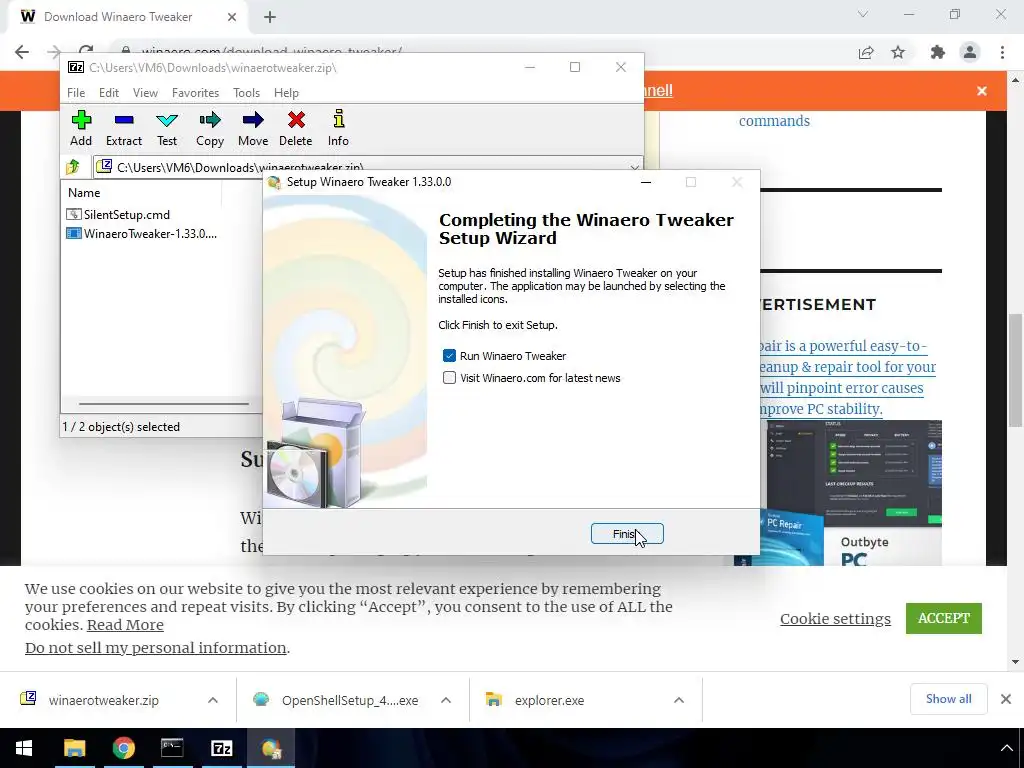Close the Download Winaero Tweaker tab

click(x=232, y=17)
